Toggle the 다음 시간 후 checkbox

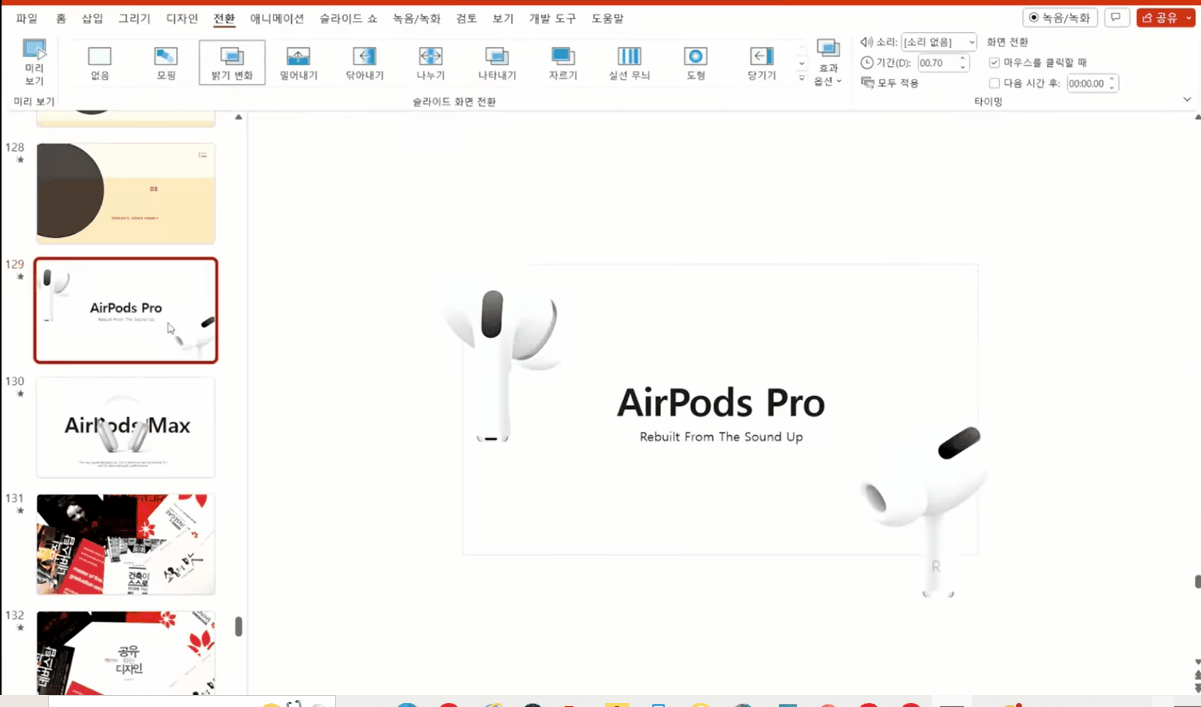coord(994,84)
